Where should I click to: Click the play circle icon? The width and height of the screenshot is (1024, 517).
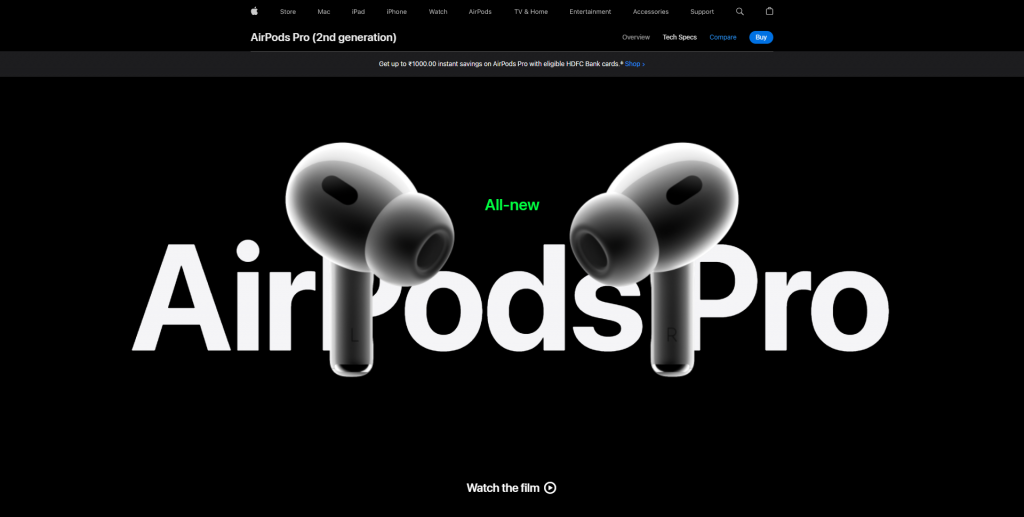(x=551, y=488)
